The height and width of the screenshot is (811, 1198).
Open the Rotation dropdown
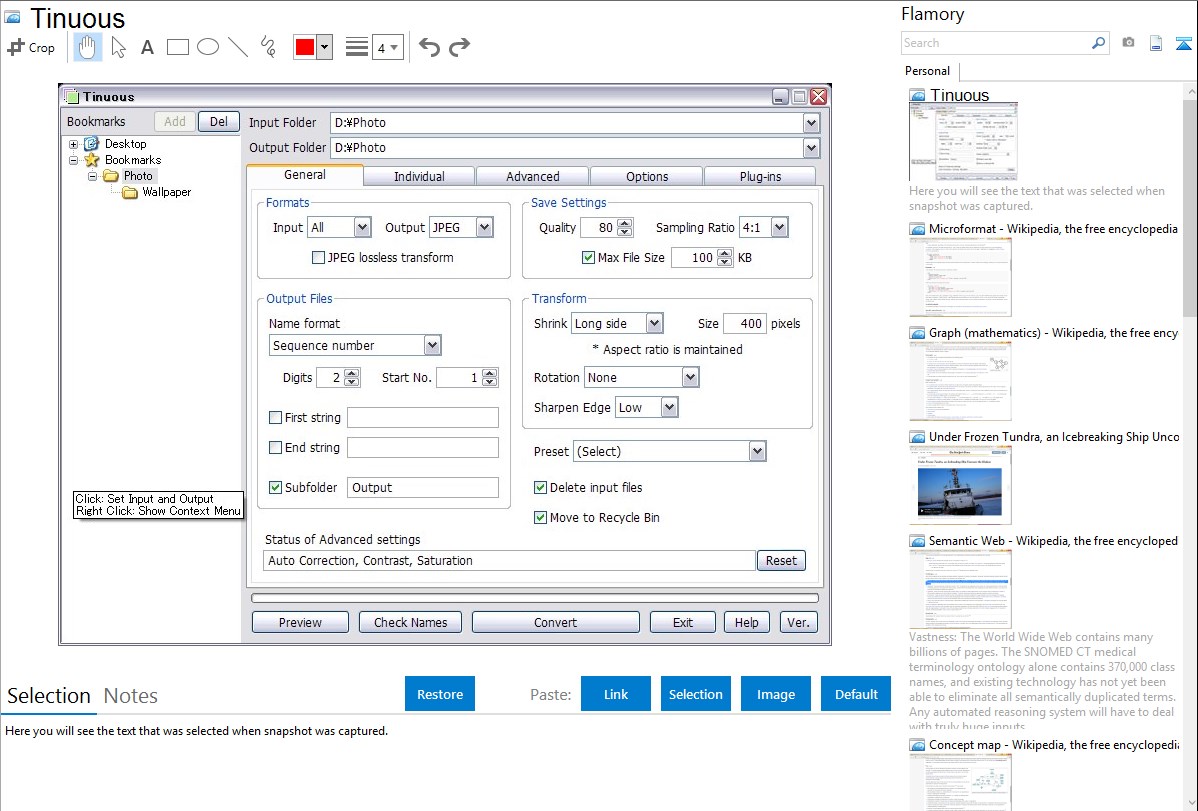click(x=690, y=377)
